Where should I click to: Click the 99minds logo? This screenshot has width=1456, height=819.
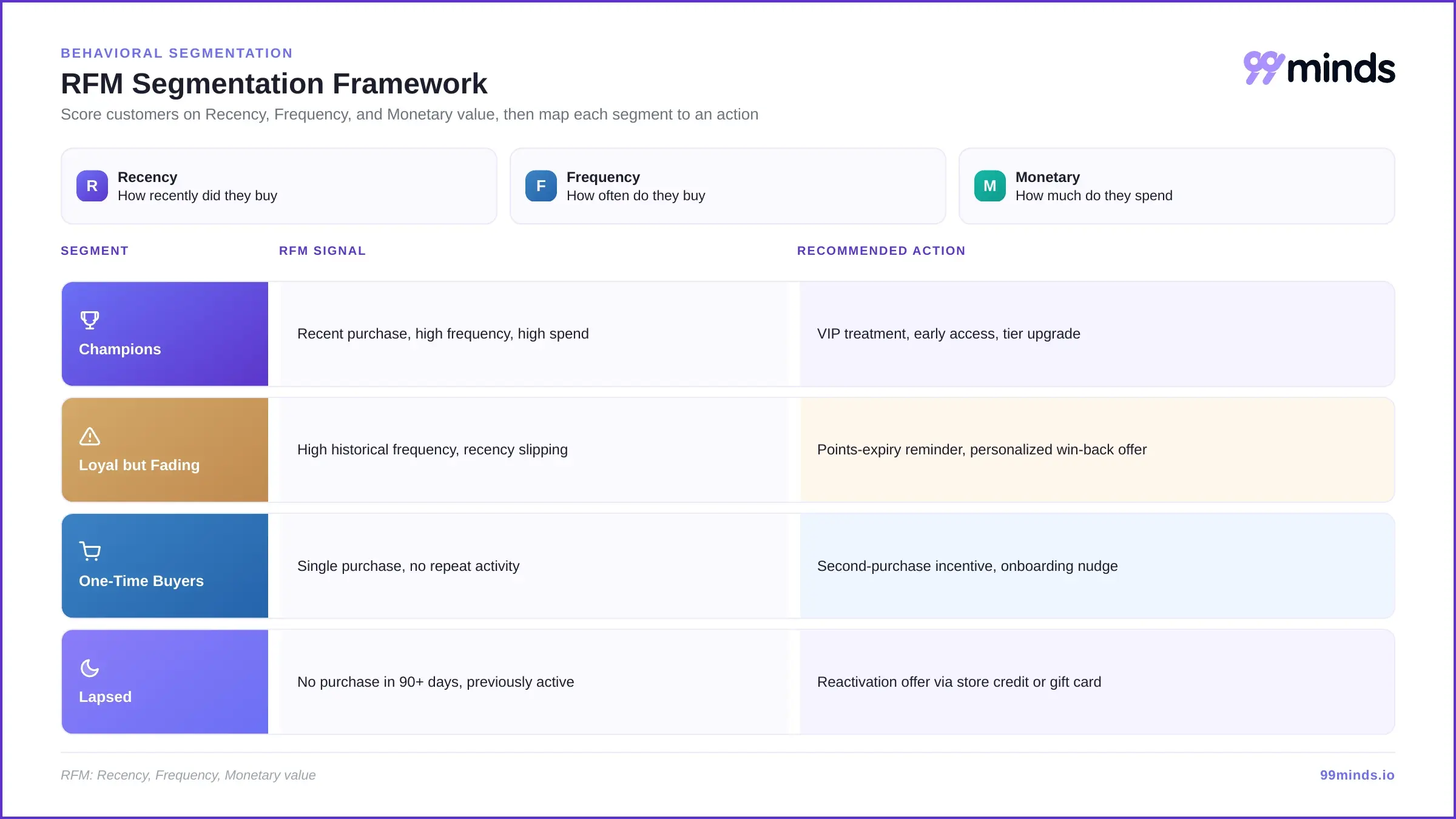[1319, 68]
